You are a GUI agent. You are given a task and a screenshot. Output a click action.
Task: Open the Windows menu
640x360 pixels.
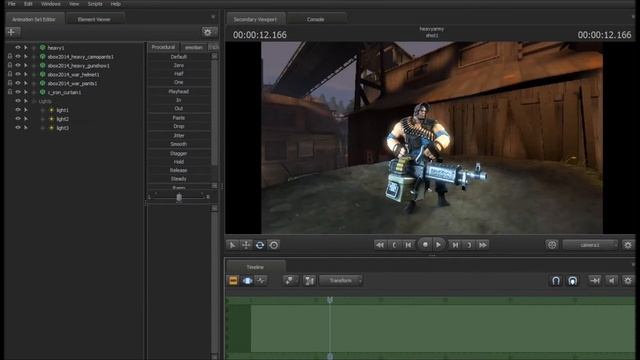51,4
